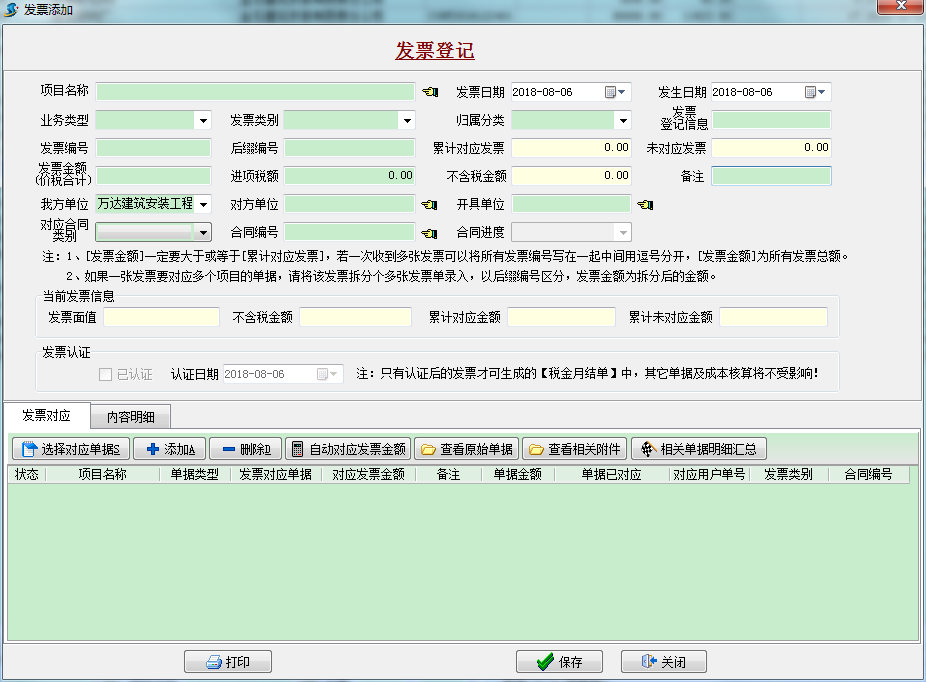The height and width of the screenshot is (682, 926).
Task: Switch to the 内容明细 tab
Action: pos(130,416)
